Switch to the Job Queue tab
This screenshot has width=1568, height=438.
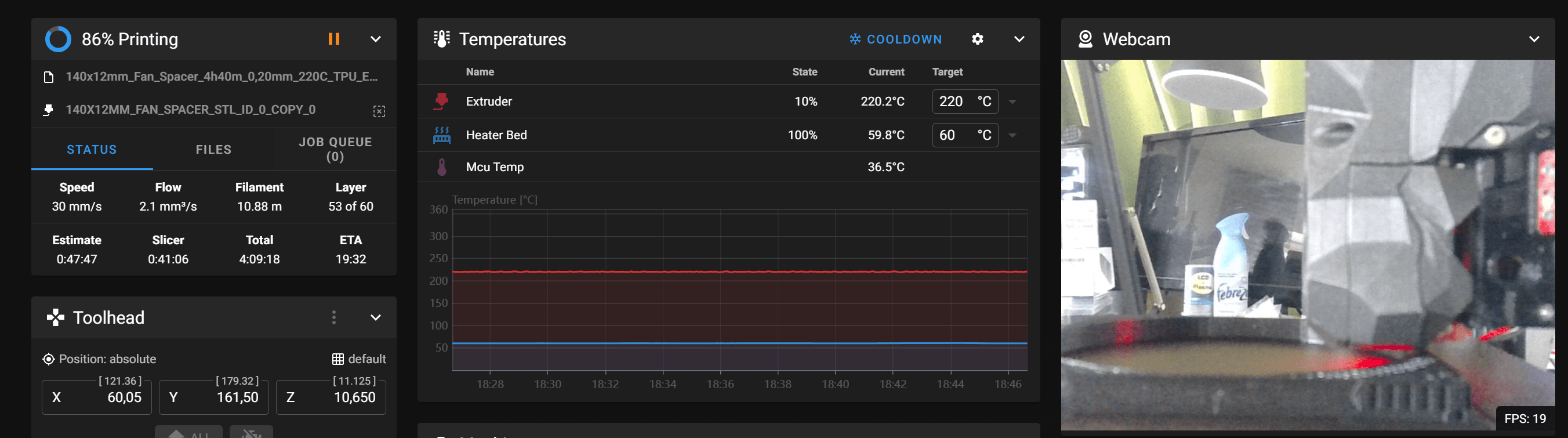[x=335, y=149]
